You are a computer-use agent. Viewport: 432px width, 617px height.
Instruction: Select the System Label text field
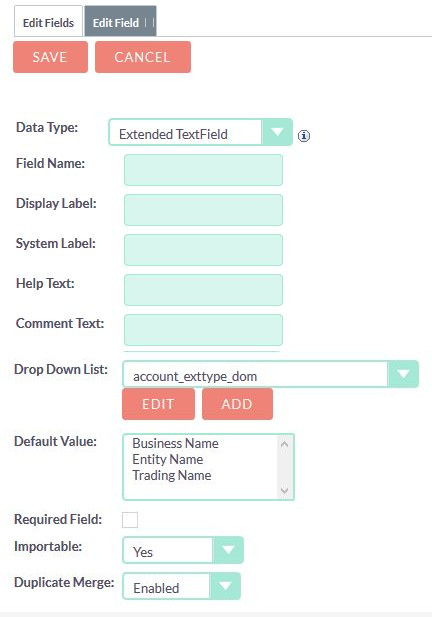coord(203,250)
